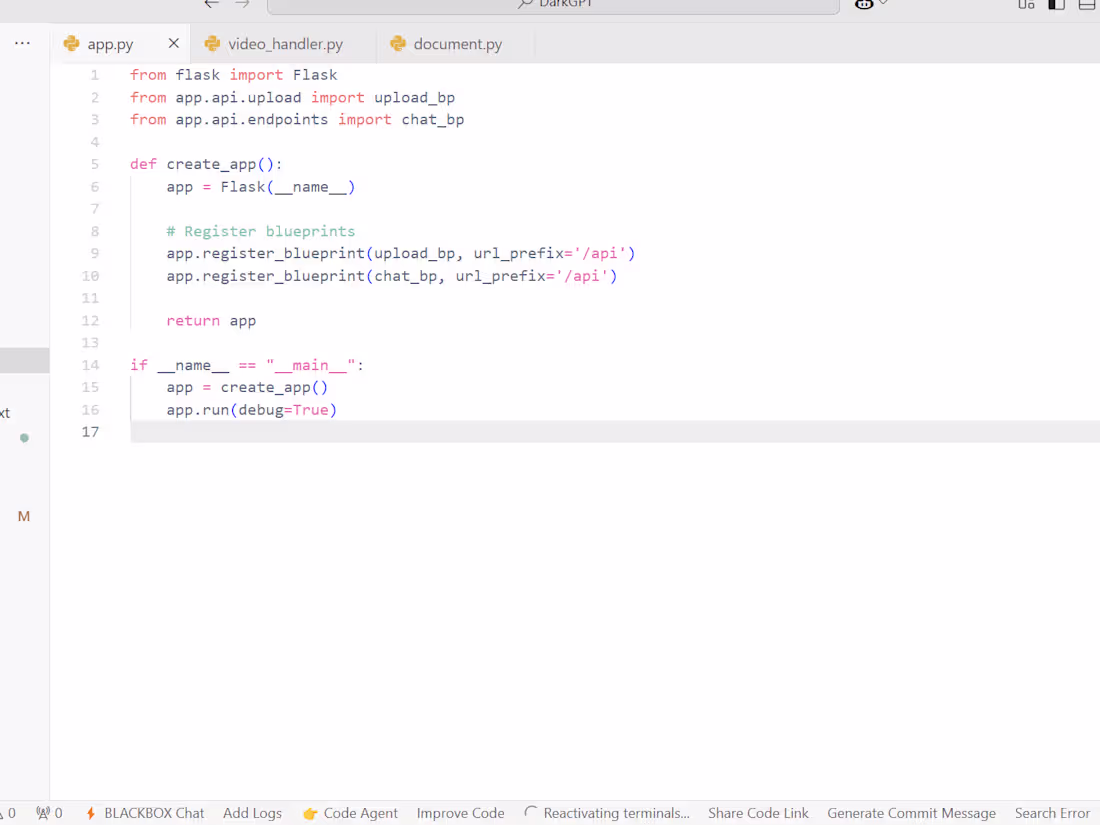The image size is (1100, 825).
Task: Close the app.py editor tab
Action: [x=174, y=44]
